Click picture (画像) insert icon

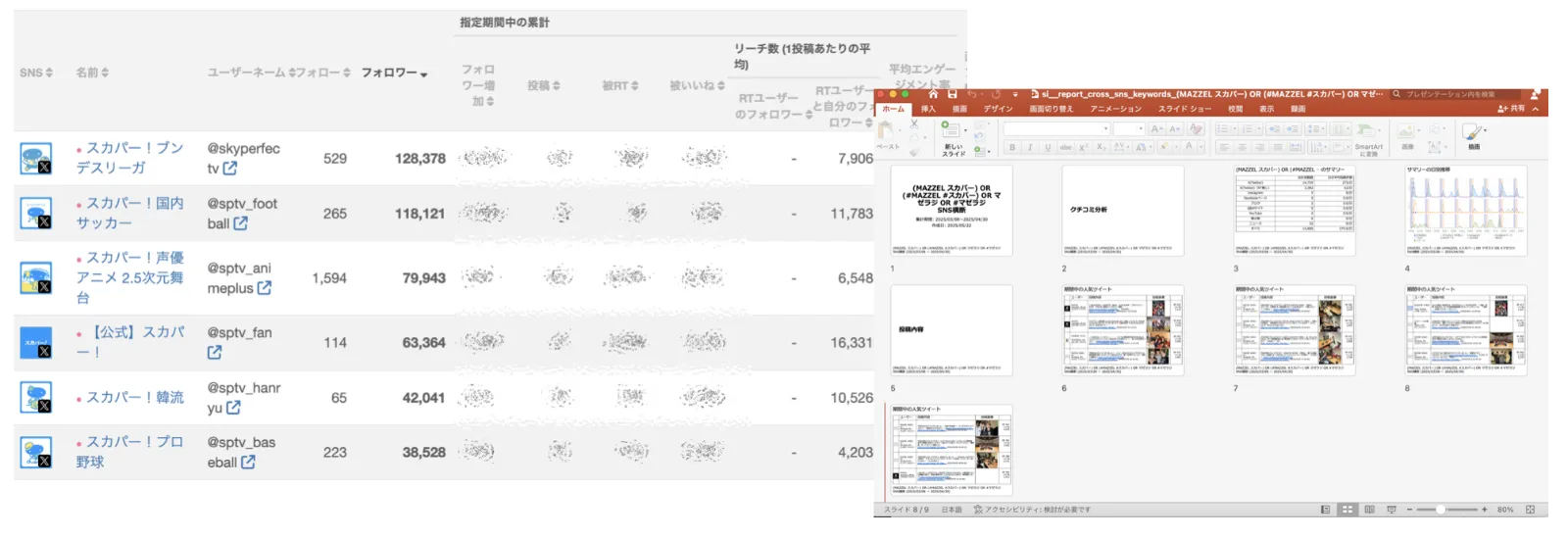pos(1406,130)
